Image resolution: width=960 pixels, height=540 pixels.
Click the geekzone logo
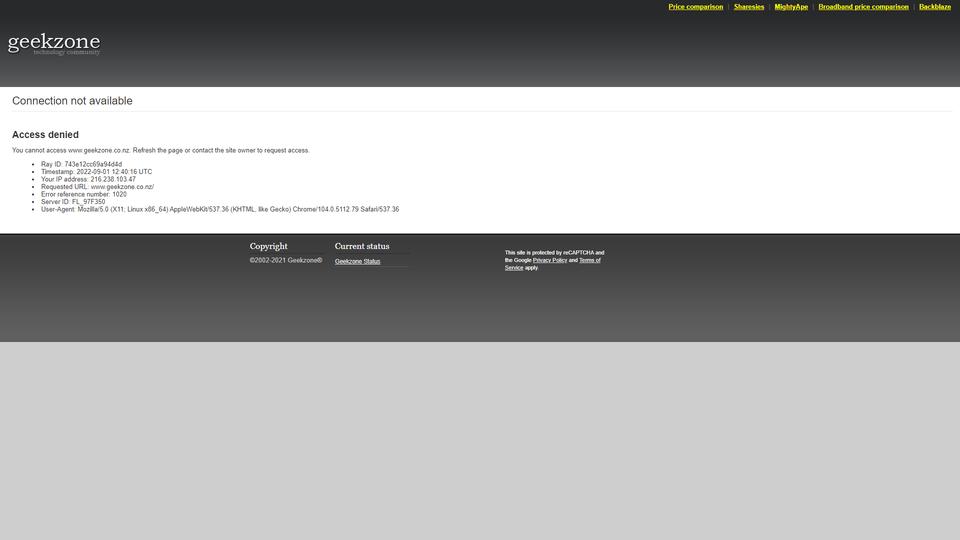(54, 43)
